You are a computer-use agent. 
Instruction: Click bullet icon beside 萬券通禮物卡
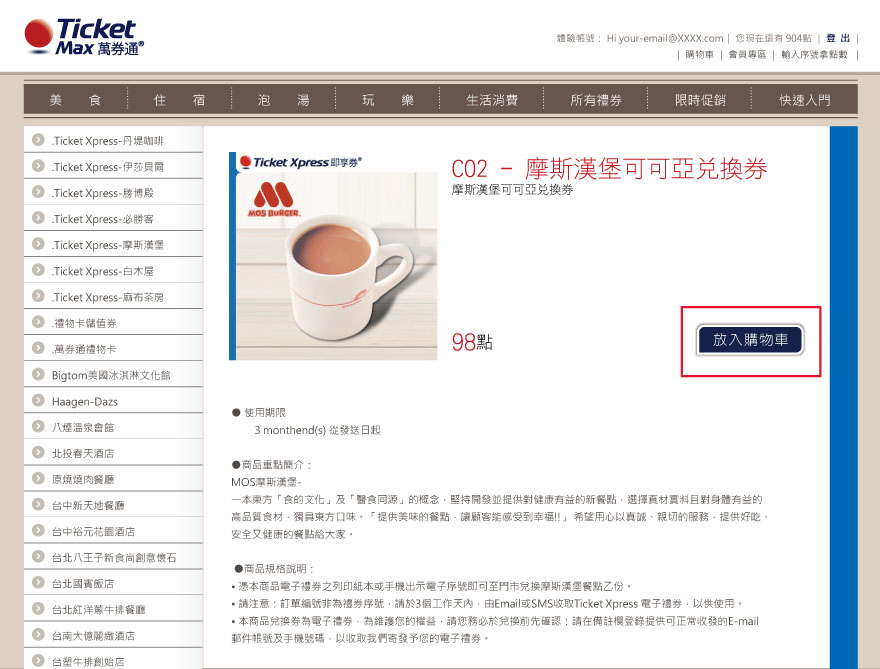click(38, 348)
